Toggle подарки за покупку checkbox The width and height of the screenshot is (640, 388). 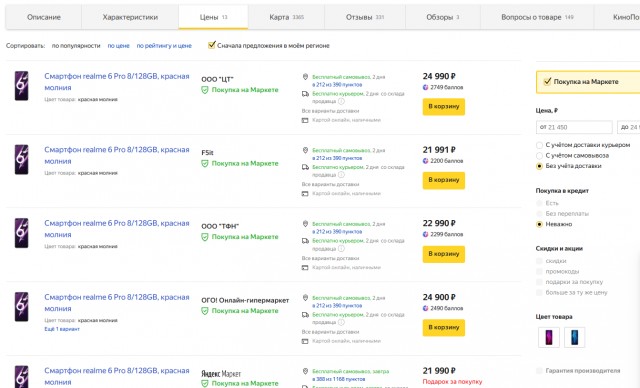[x=539, y=282]
